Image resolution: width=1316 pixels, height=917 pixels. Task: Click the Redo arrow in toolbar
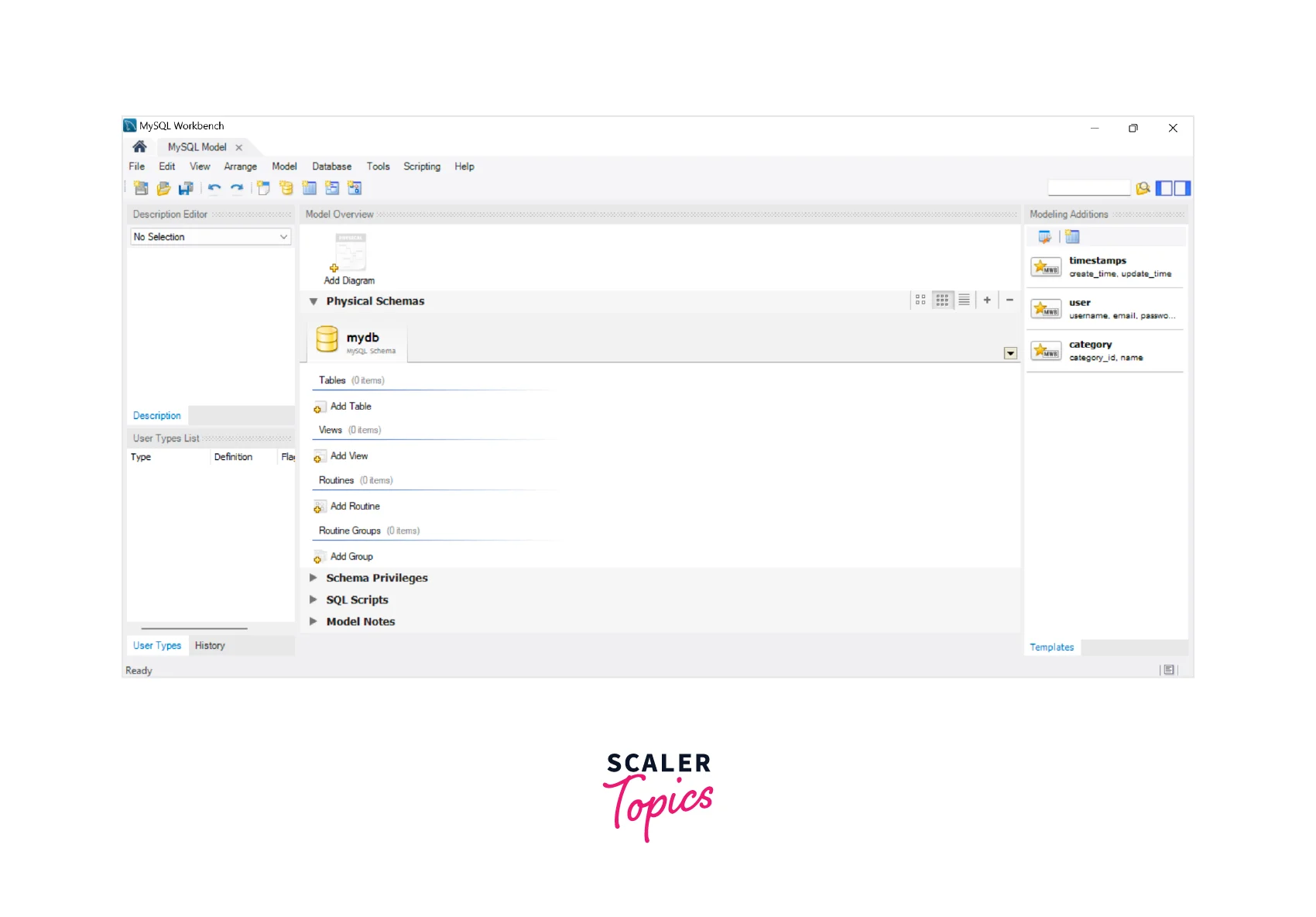(237, 188)
